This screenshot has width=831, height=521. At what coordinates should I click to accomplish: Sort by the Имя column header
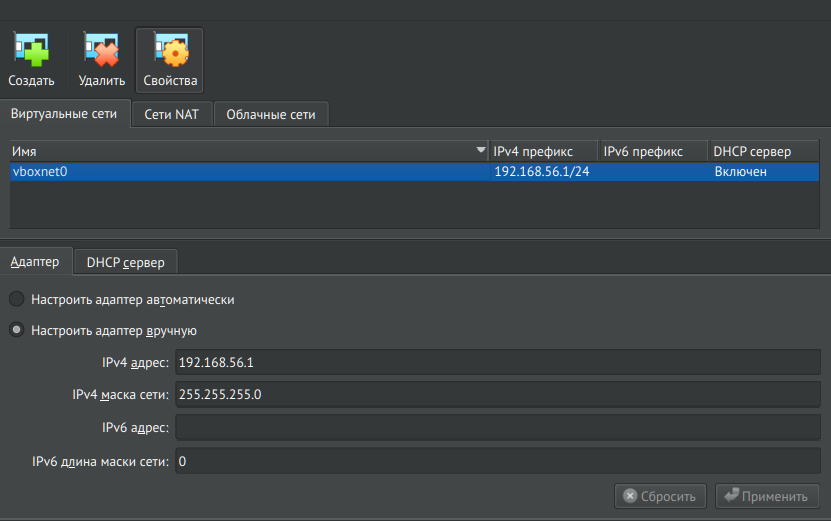[249, 152]
